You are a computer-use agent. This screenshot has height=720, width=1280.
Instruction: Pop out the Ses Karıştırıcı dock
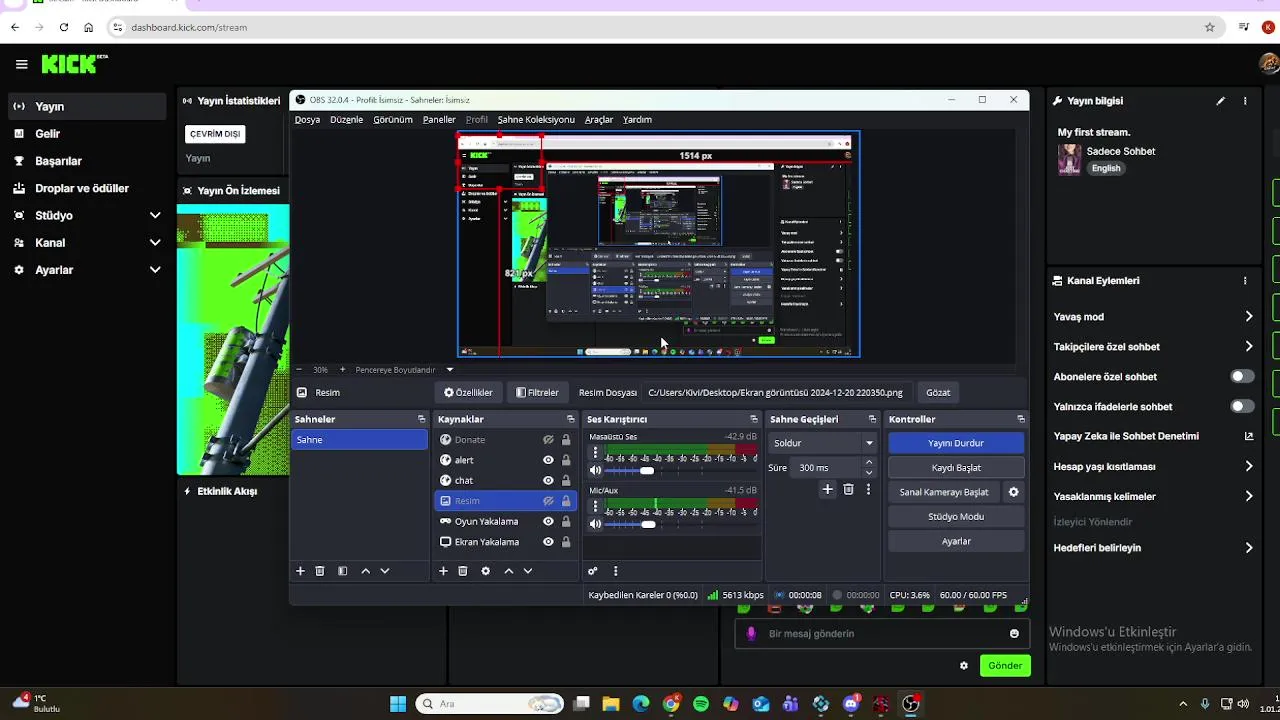click(753, 419)
